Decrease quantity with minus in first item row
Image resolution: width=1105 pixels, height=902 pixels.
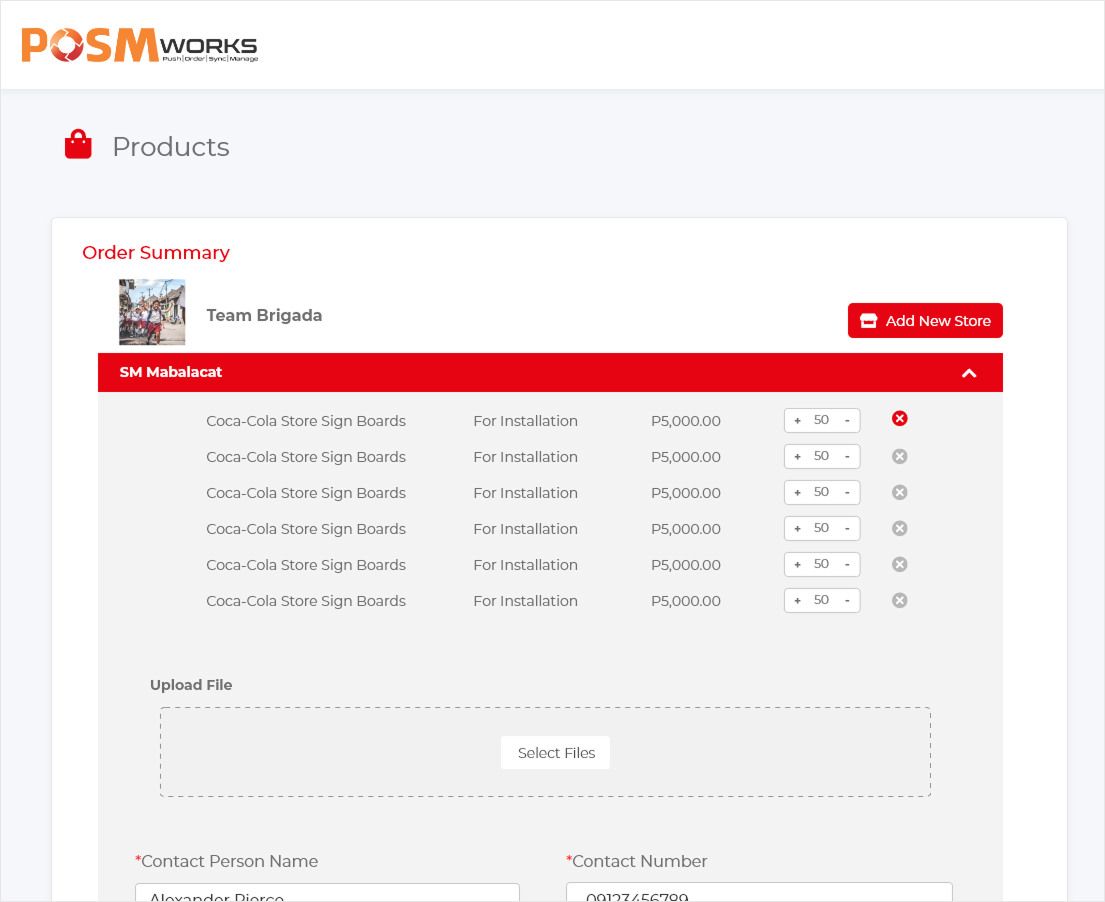(x=847, y=421)
